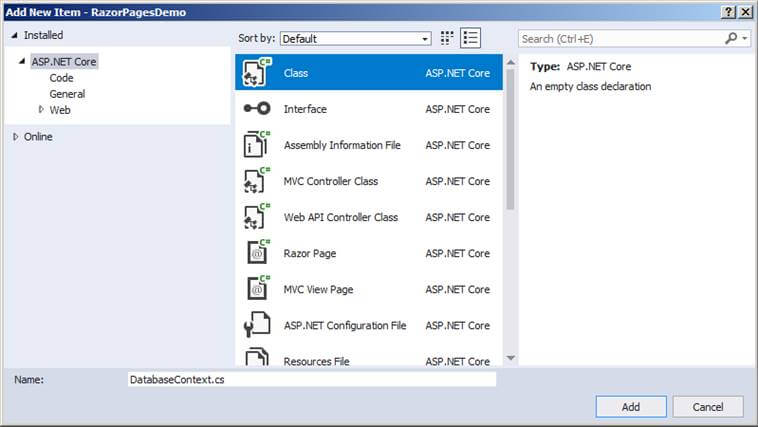The image size is (758, 427).
Task: Select the Class template icon
Action: pos(256,73)
